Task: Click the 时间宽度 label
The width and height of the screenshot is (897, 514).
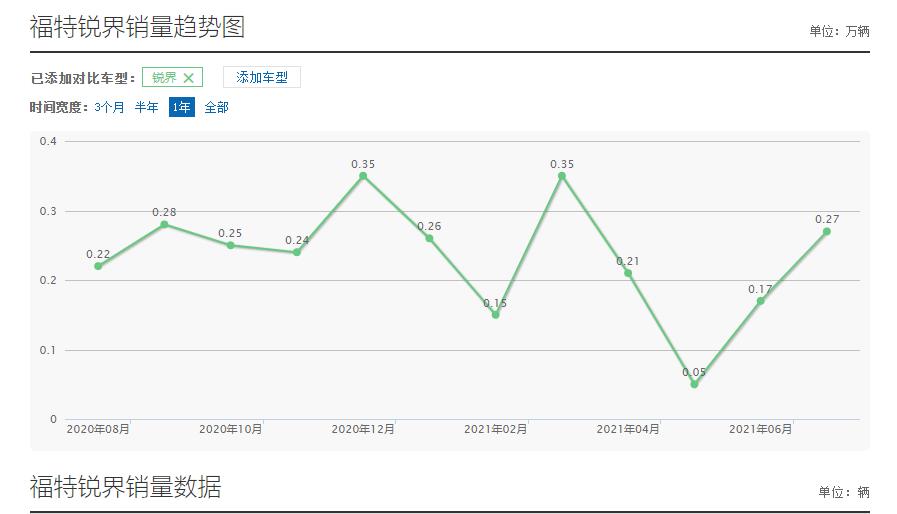Action: [x=59, y=108]
